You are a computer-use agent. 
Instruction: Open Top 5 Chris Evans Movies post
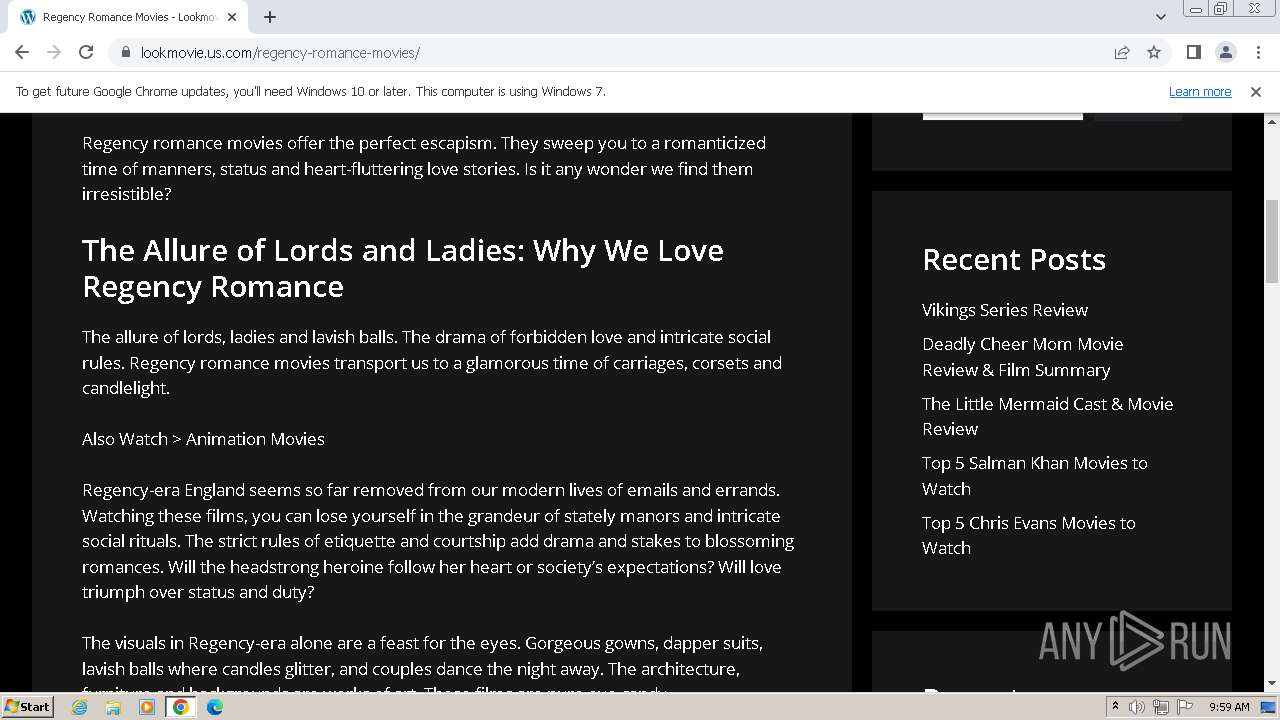[1028, 535]
